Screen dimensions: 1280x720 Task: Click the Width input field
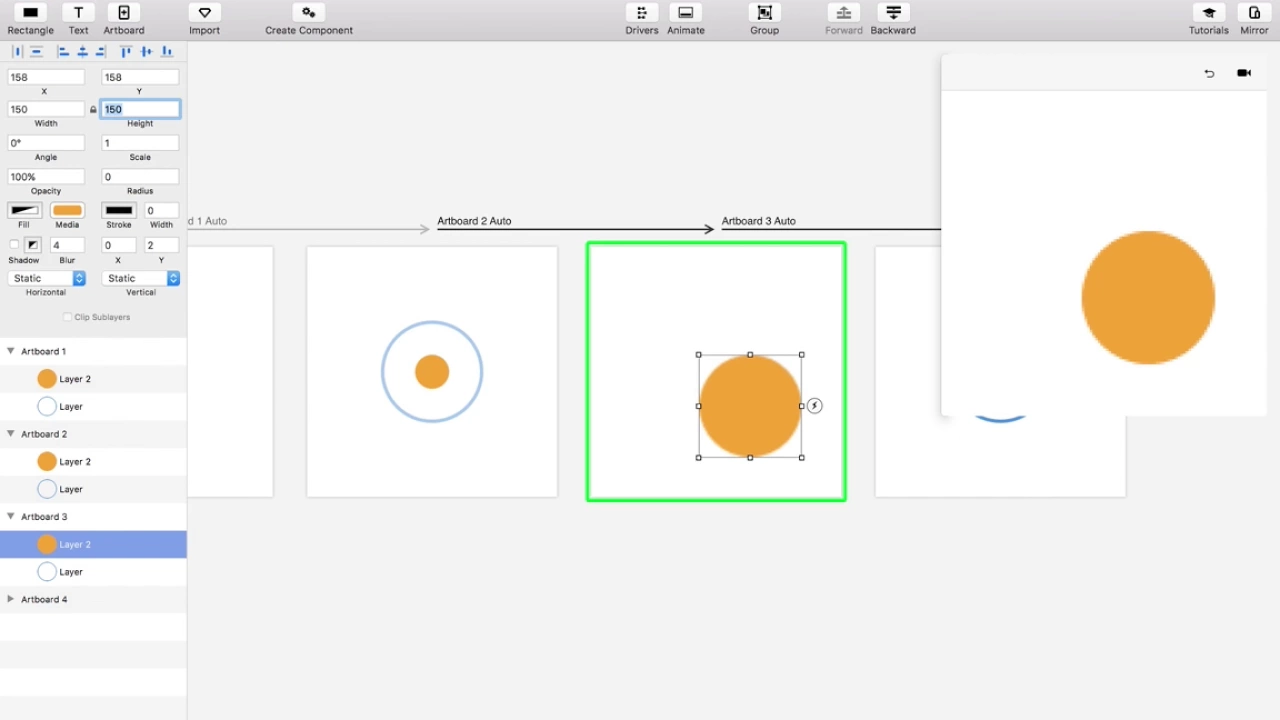click(46, 109)
